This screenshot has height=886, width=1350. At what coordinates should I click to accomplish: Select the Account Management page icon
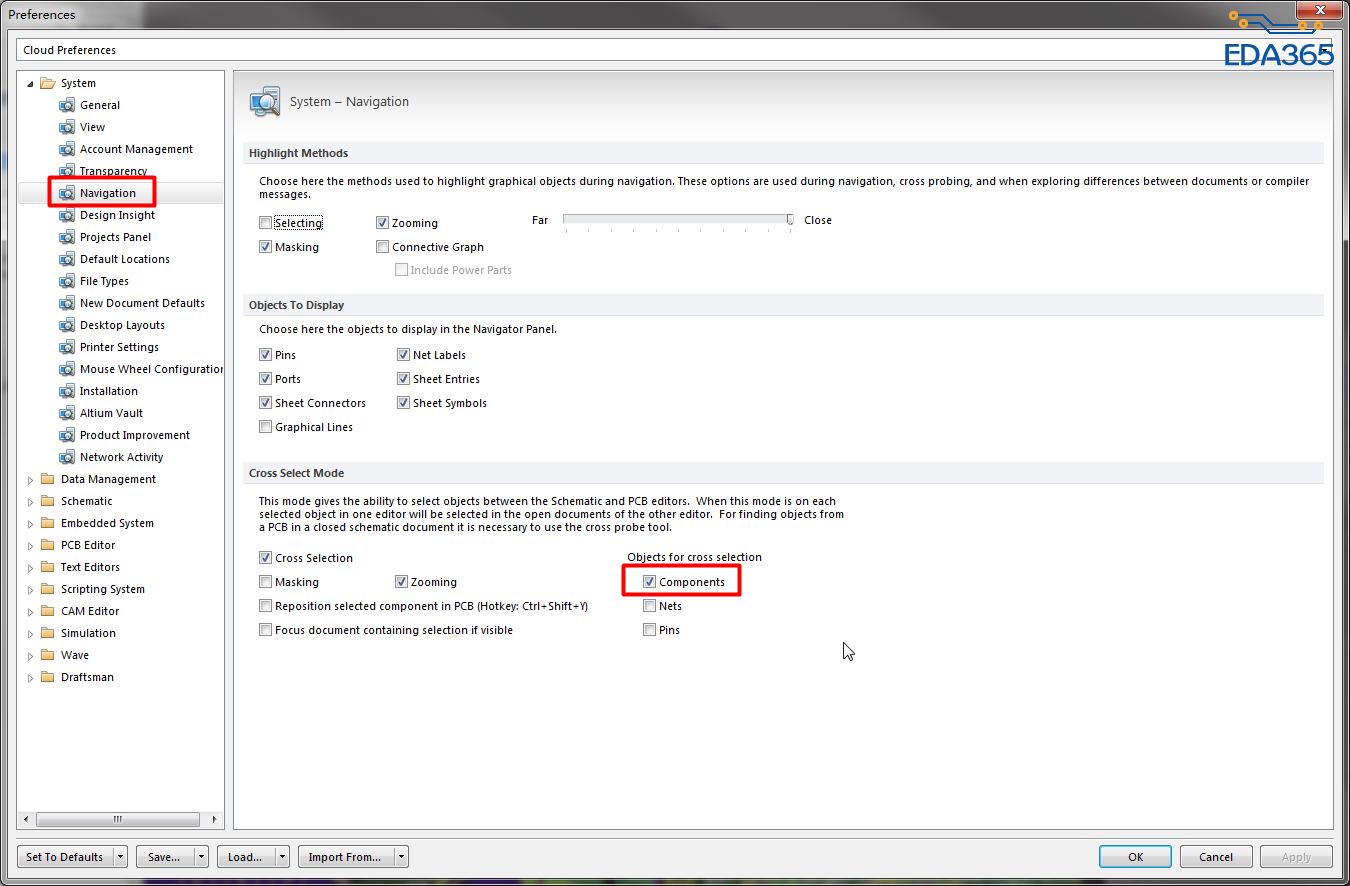point(67,149)
